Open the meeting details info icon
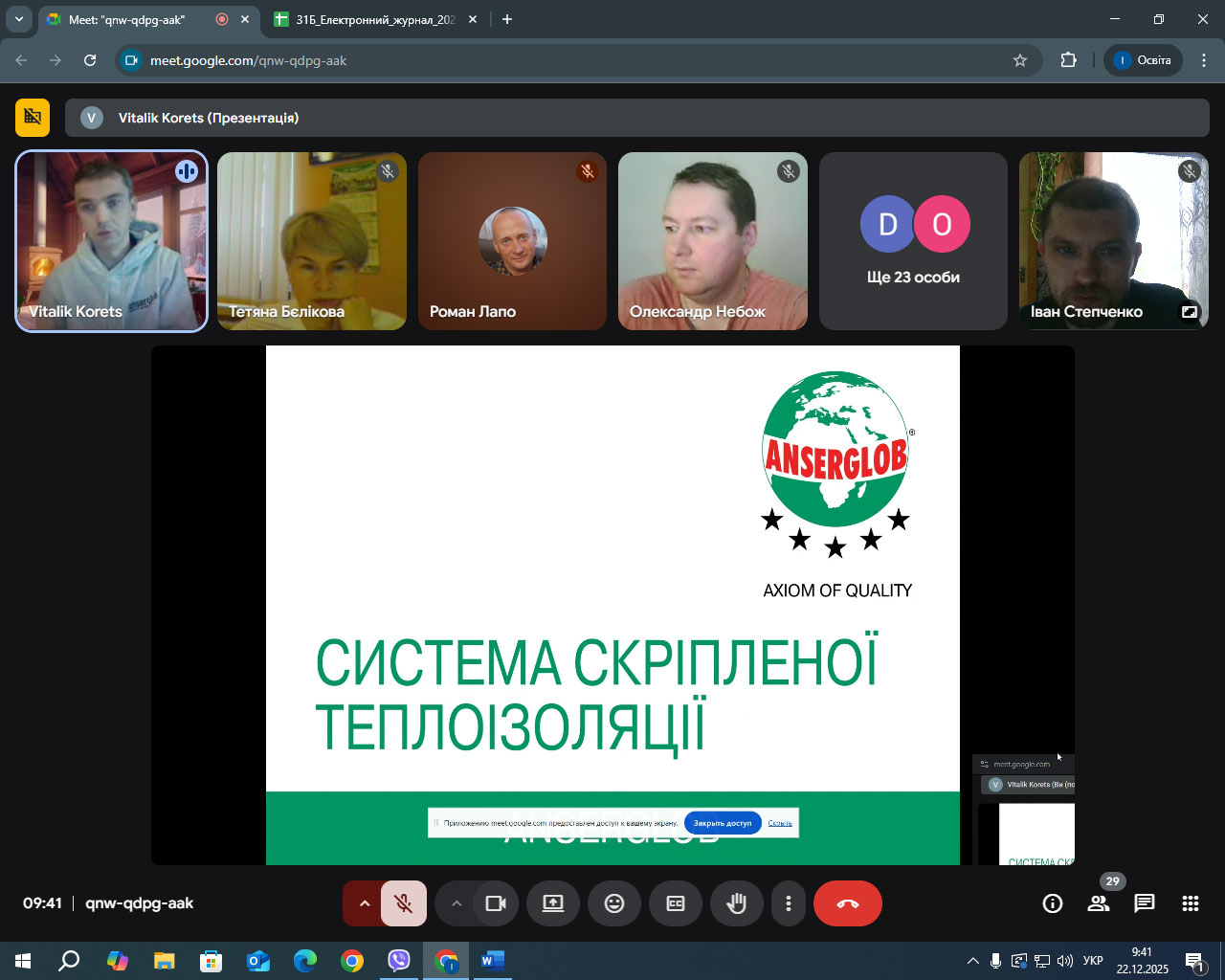The height and width of the screenshot is (980, 1225). [1053, 903]
